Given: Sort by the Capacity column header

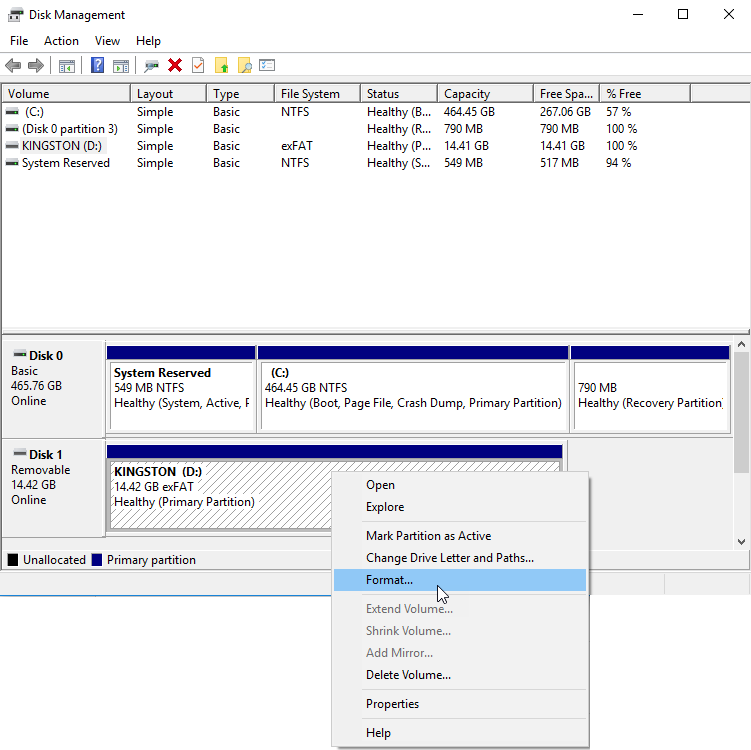Looking at the screenshot, I should pyautogui.click(x=486, y=93).
